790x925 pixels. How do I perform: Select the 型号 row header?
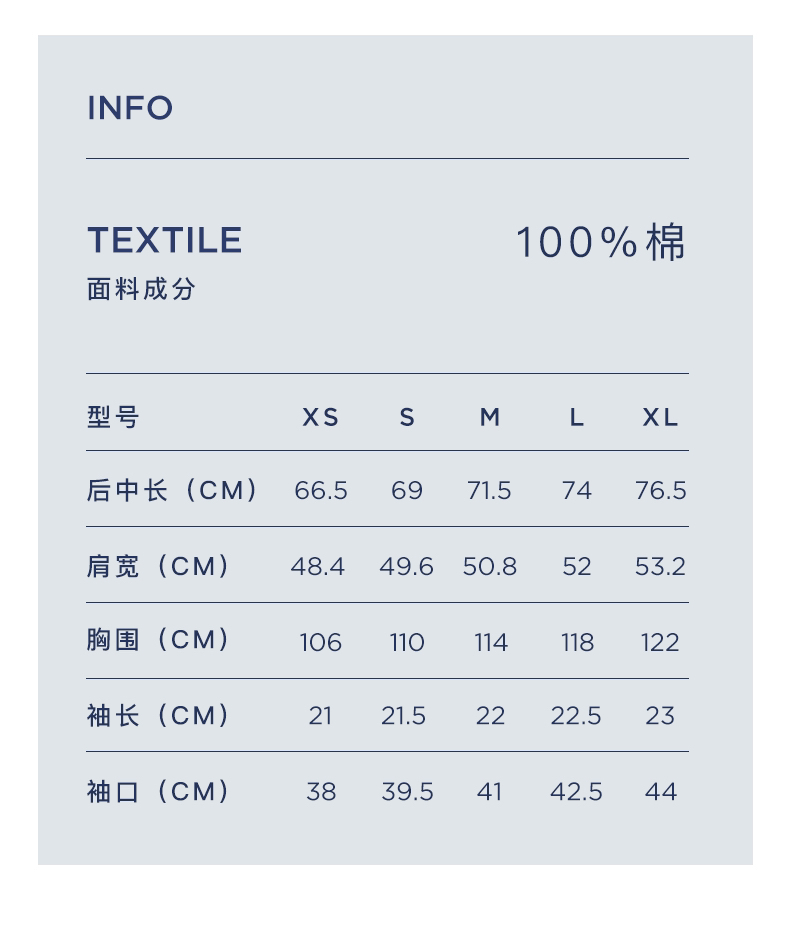[x=113, y=417]
